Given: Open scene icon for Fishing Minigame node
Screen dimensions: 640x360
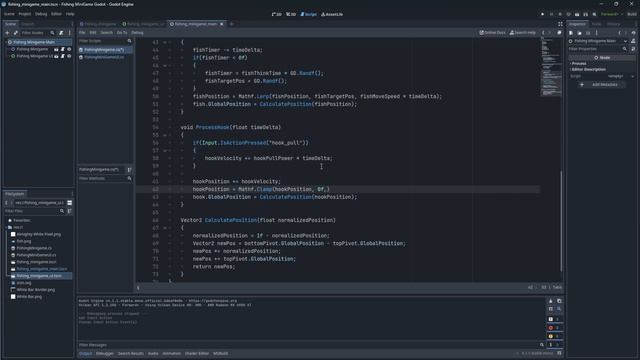Looking at the screenshot, I should 56,49.
